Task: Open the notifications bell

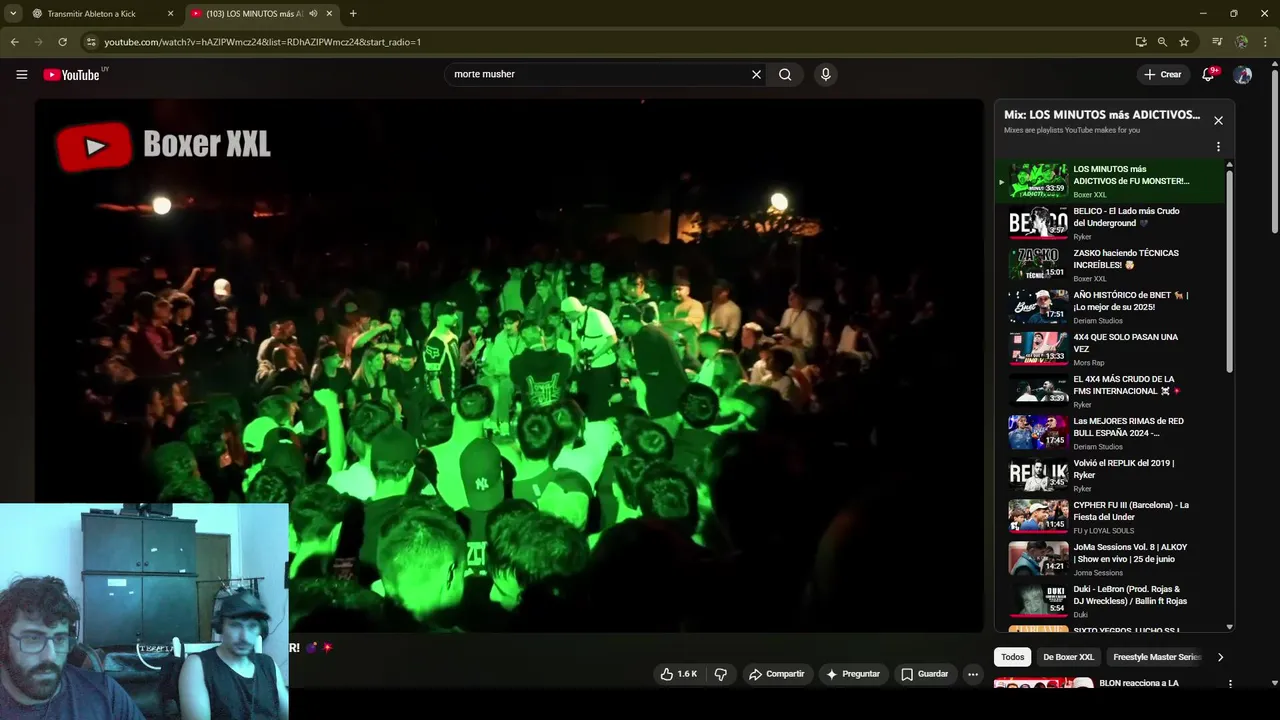Action: [x=1208, y=74]
